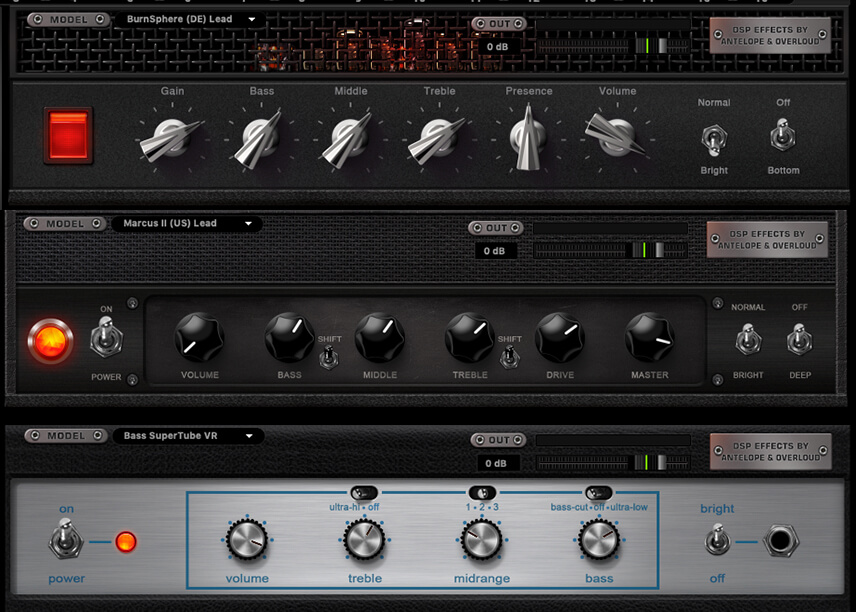Flip the BurnSphere Off/Bottom switch
Viewport: 856px width, 612px height.
(783, 136)
